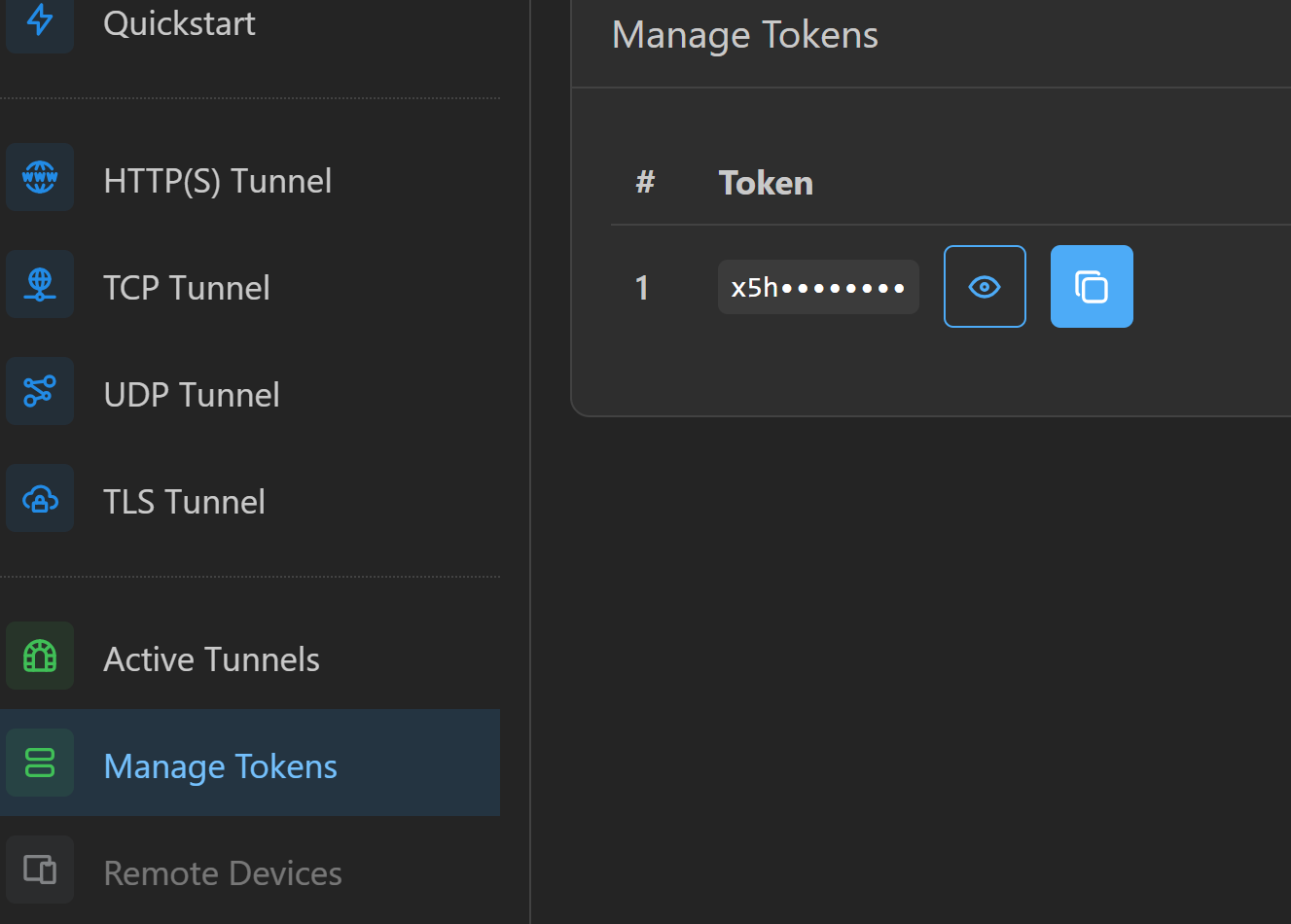Click the HTTP(S) Tunnel globe icon
The image size is (1291, 924).
pos(40,177)
